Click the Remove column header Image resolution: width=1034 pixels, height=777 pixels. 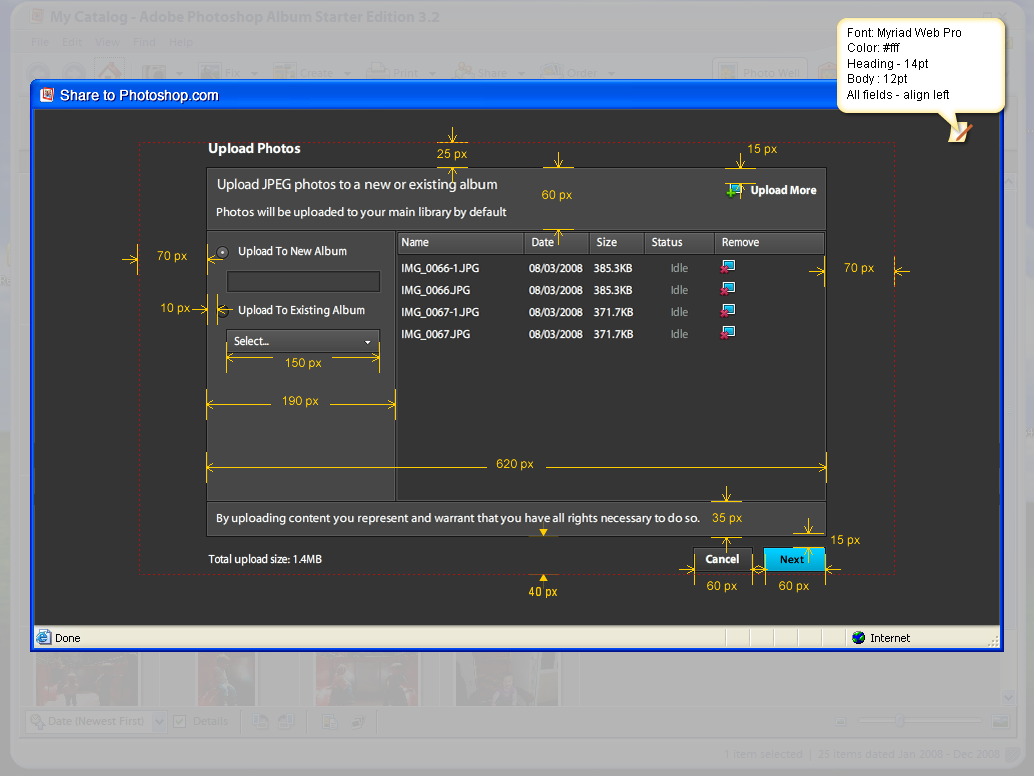click(769, 243)
